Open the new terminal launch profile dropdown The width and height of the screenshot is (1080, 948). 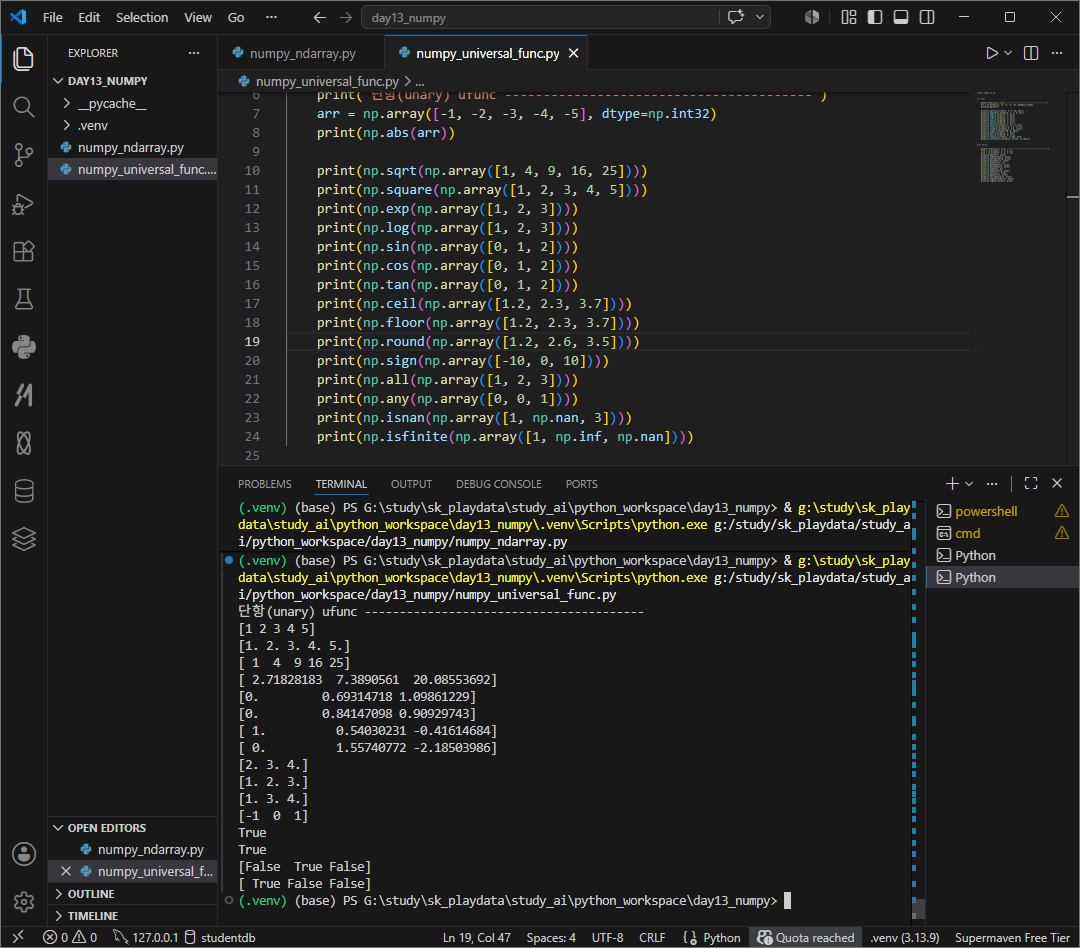(x=969, y=484)
